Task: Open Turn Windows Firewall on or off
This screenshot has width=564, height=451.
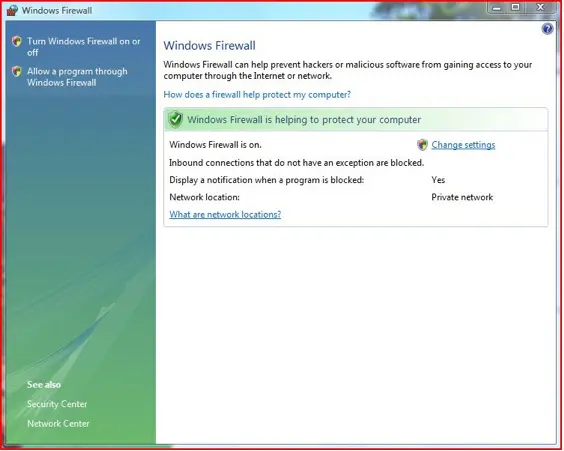Action: 83,47
